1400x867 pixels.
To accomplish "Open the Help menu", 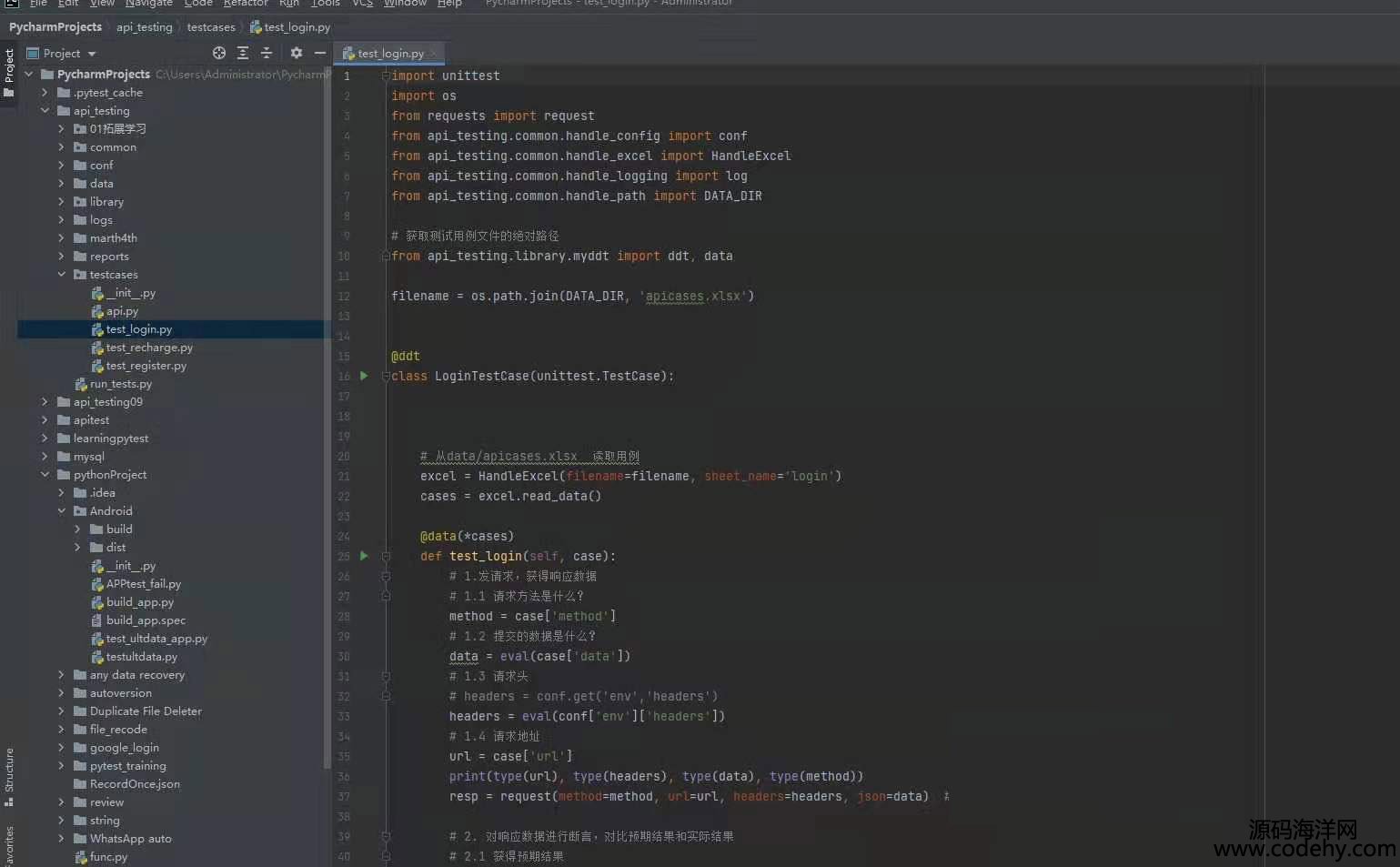I will [449, 4].
